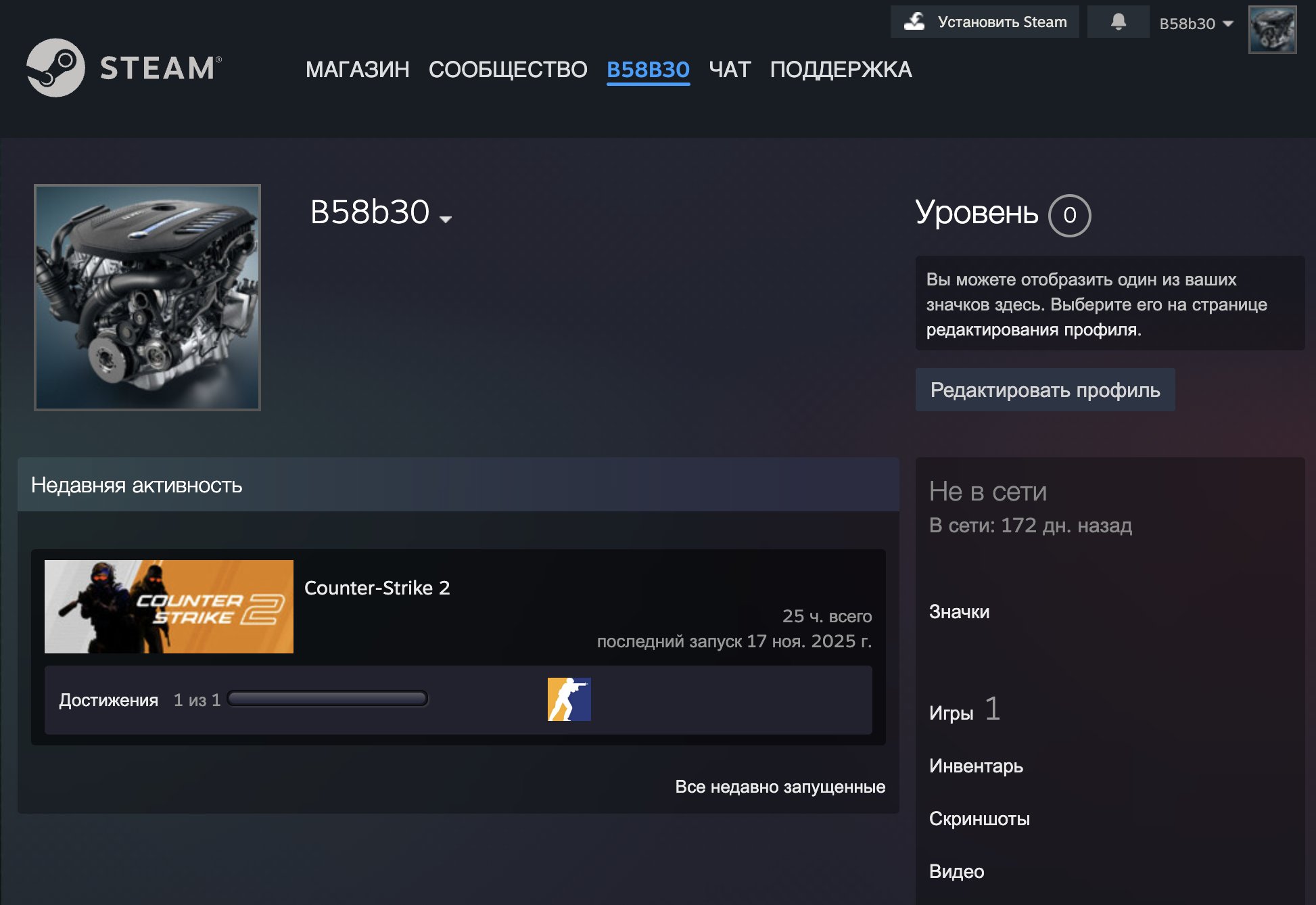Open the МАГАЗИН menu
This screenshot has width=1316, height=905.
click(357, 69)
